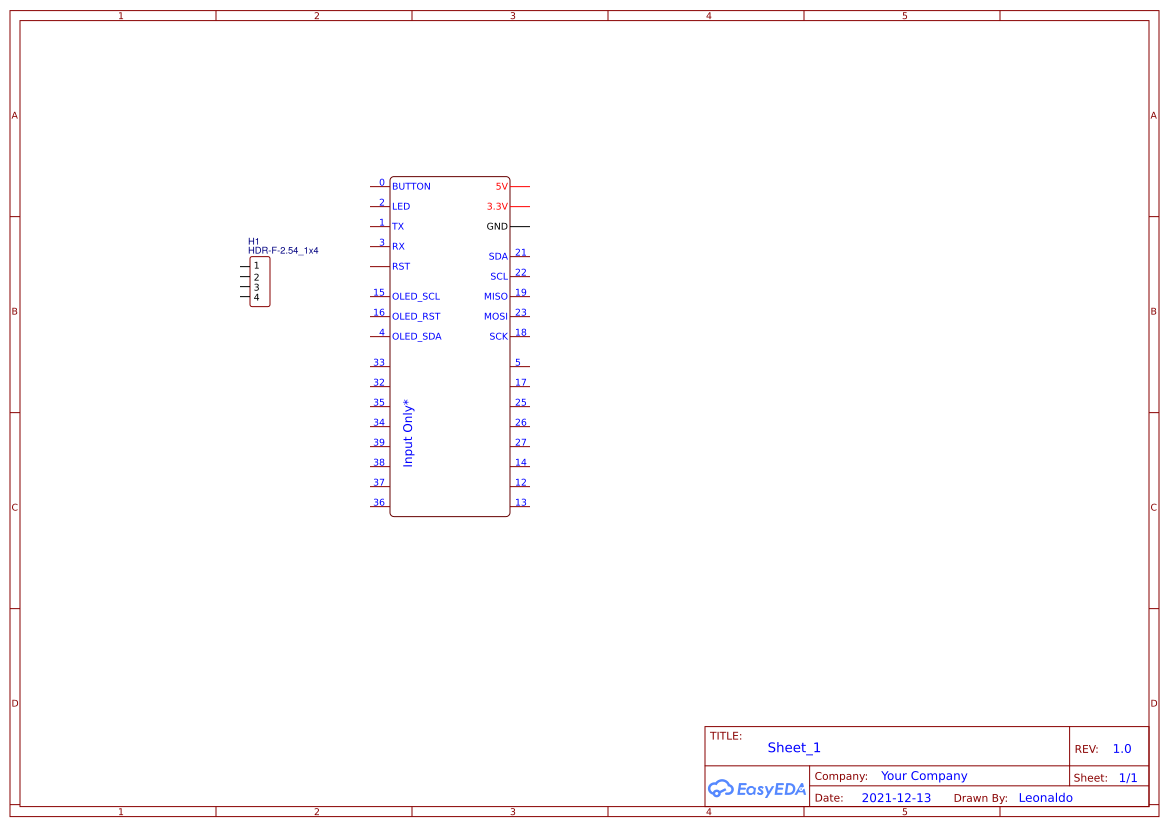Click the MOSI pin 23

coord(495,315)
